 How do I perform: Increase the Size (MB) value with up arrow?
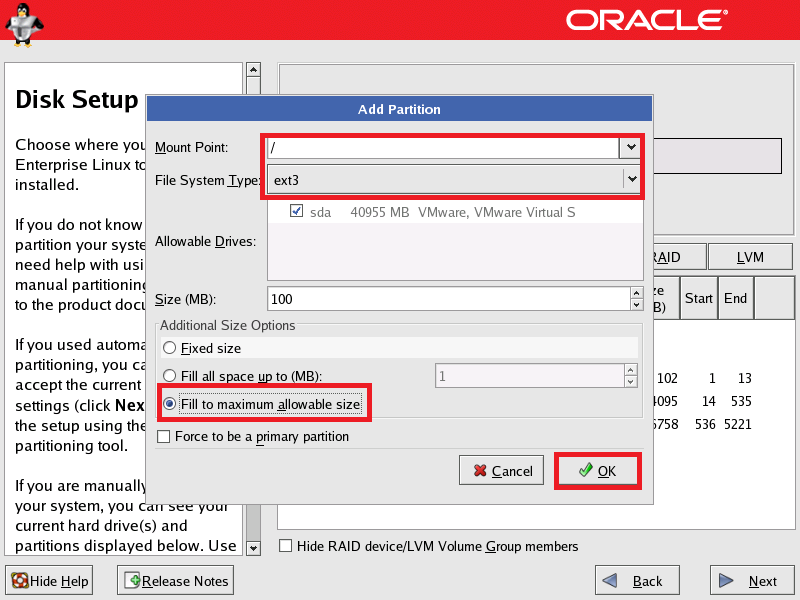pos(636,293)
